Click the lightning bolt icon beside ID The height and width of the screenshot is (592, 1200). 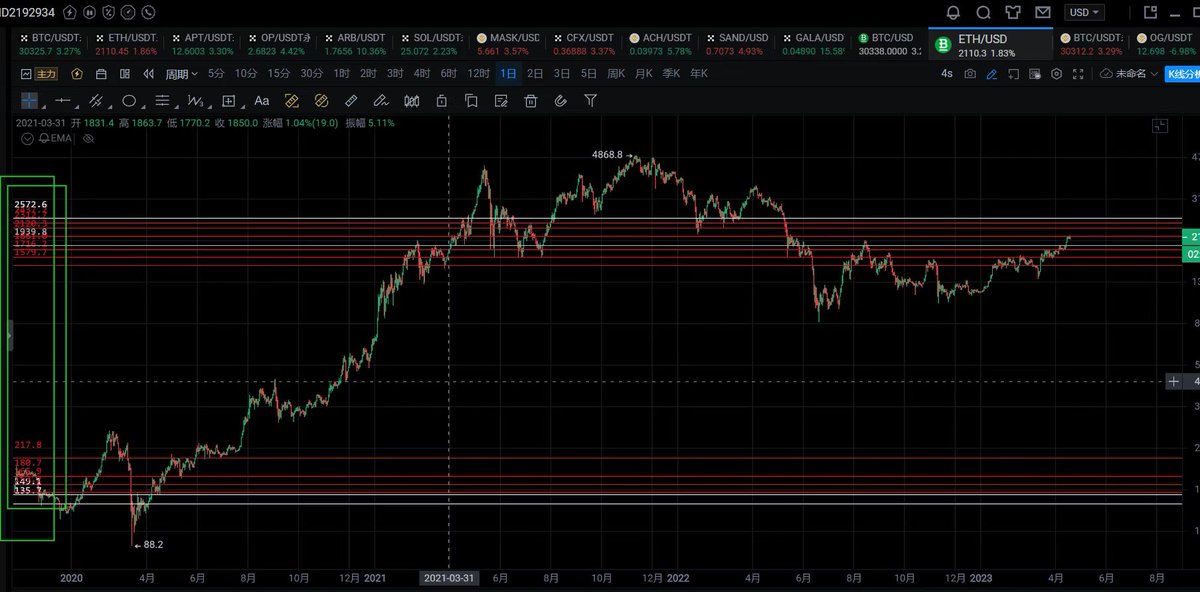coord(69,12)
